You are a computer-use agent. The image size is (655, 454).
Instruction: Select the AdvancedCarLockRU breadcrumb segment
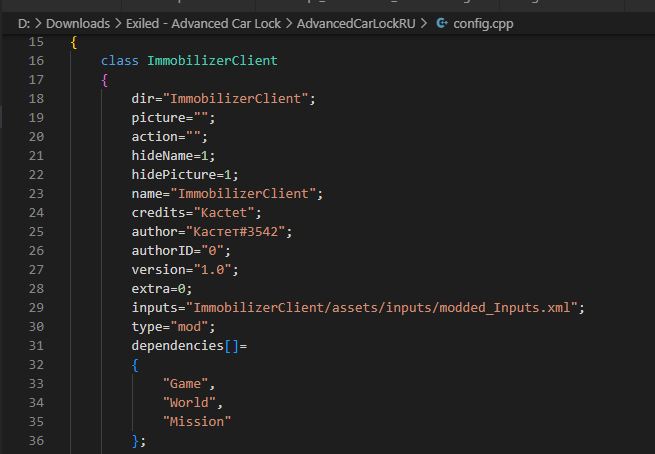tap(356, 23)
